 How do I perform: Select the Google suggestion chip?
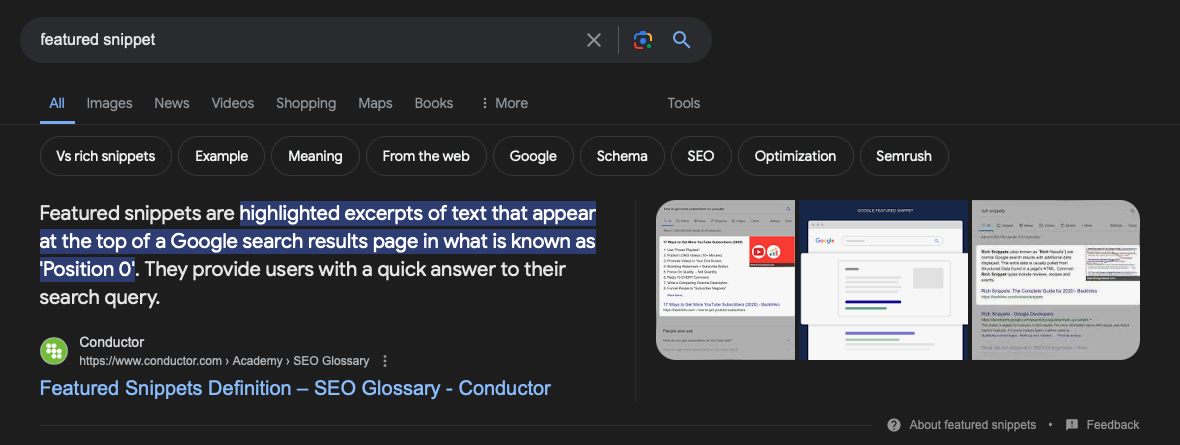pyautogui.click(x=533, y=157)
